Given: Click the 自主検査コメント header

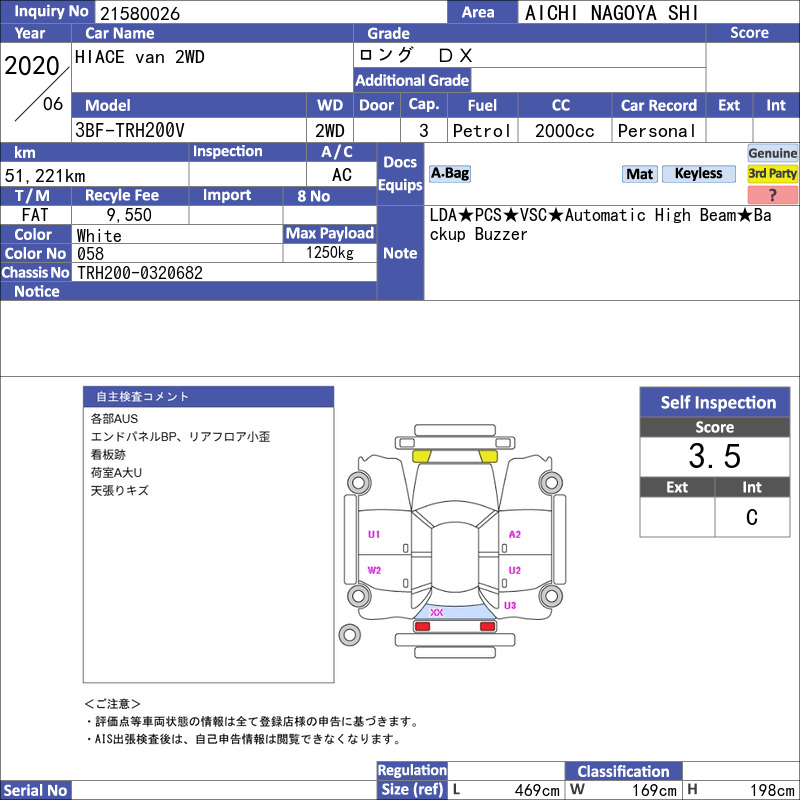Looking at the screenshot, I should tap(208, 396).
